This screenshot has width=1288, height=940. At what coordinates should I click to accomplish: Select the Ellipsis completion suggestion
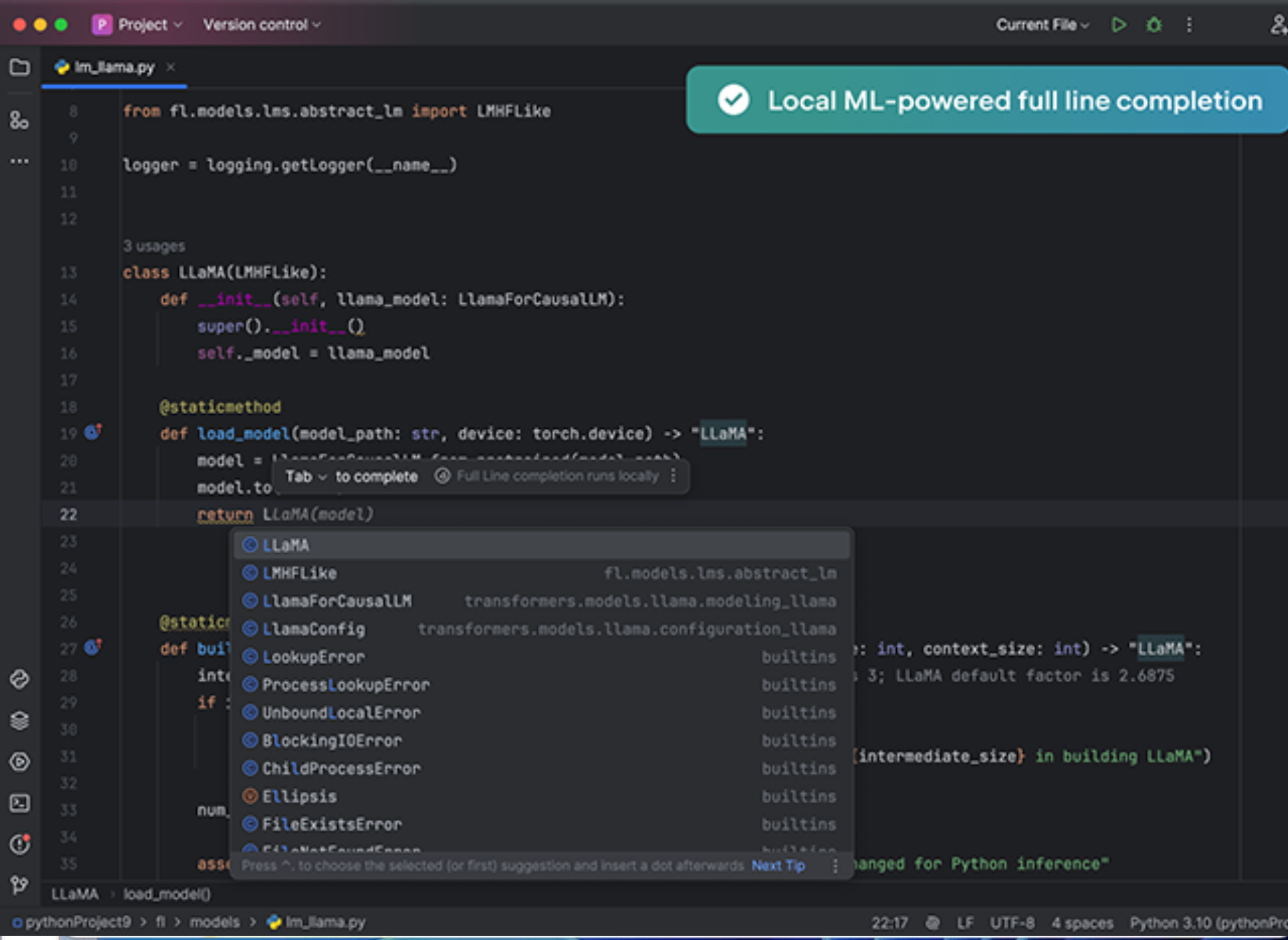coord(541,796)
